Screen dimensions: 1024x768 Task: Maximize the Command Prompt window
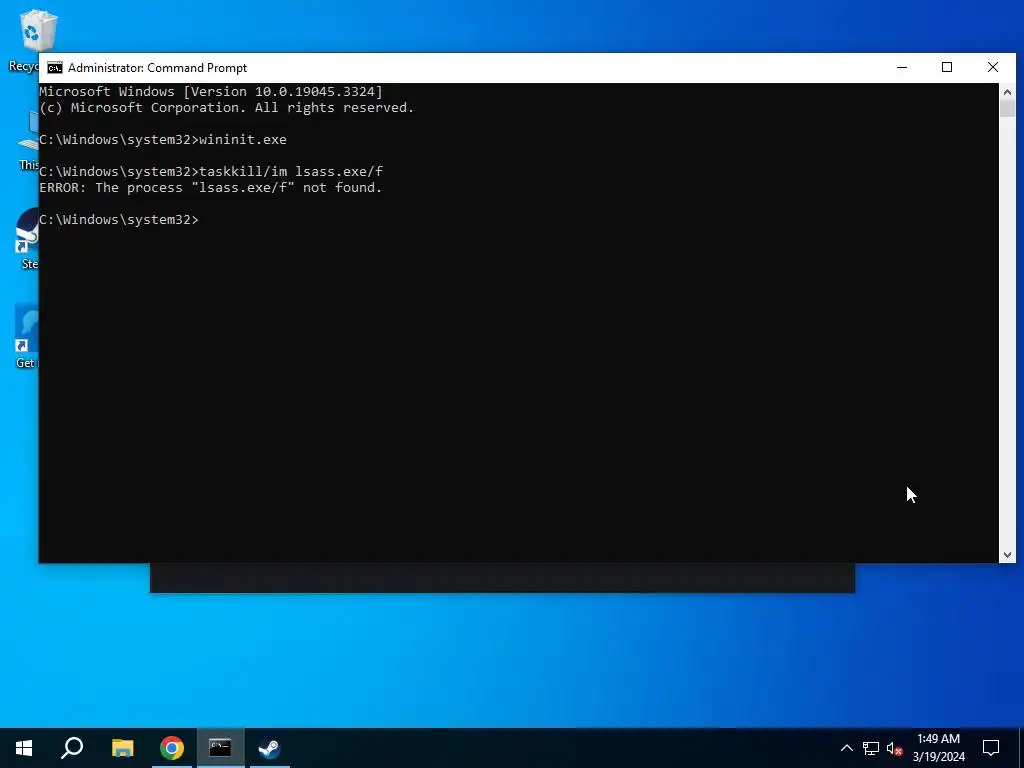coord(947,67)
